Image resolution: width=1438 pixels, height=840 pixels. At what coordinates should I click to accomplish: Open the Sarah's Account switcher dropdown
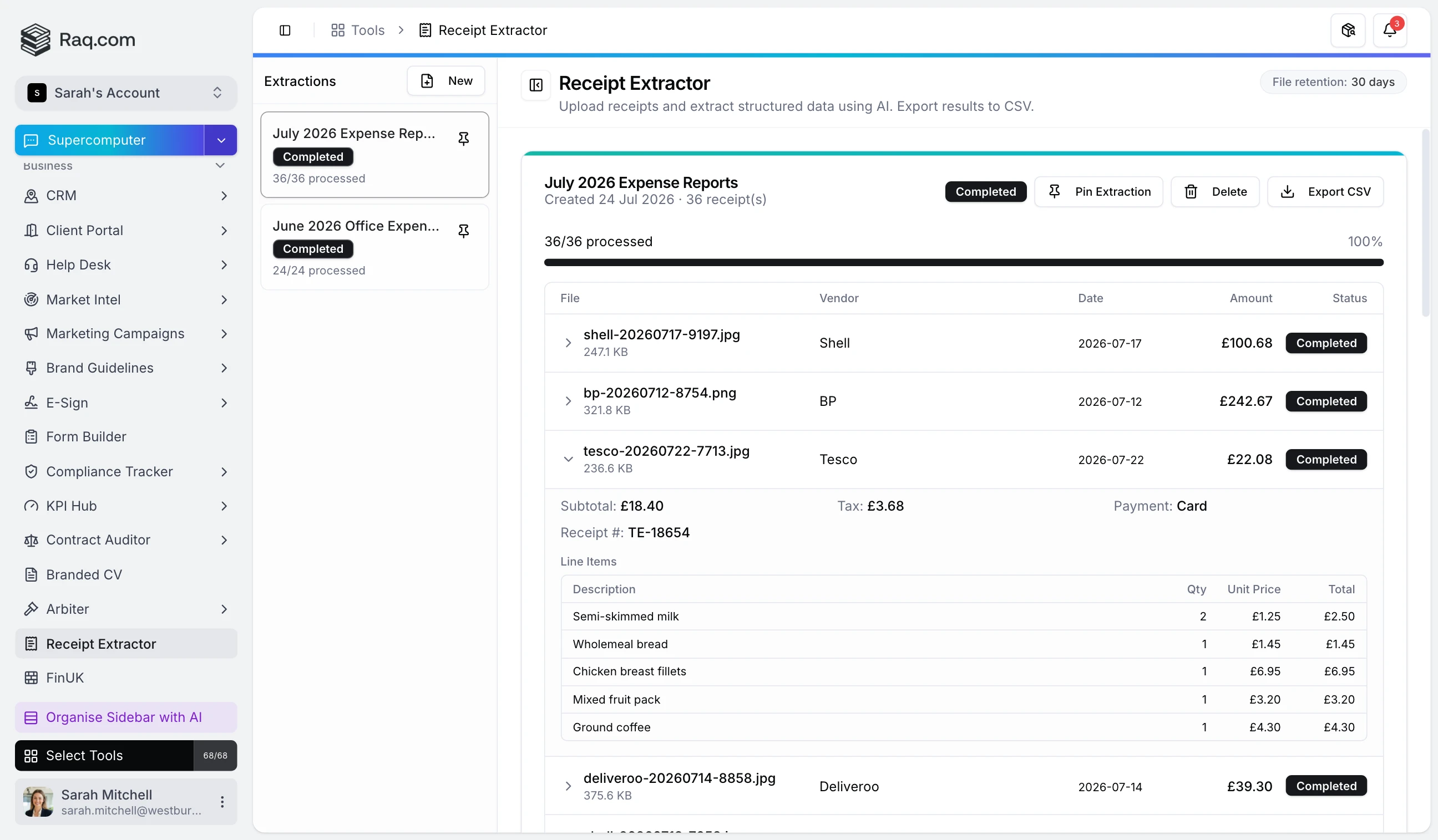pyautogui.click(x=125, y=93)
